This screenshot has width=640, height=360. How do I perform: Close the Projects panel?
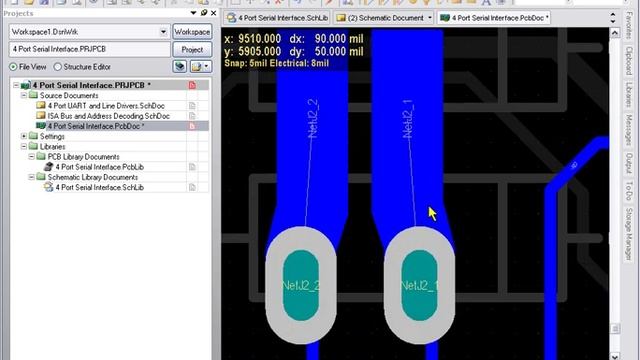pyautogui.click(x=213, y=13)
